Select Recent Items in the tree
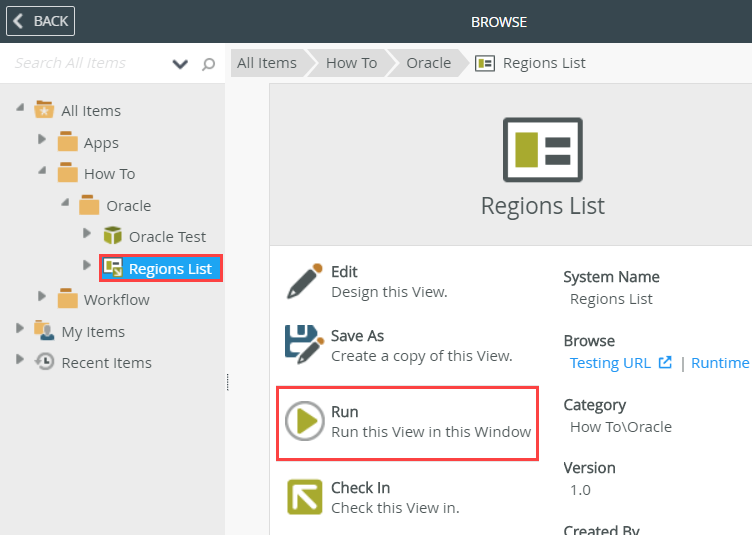The image size is (752, 535). point(106,363)
